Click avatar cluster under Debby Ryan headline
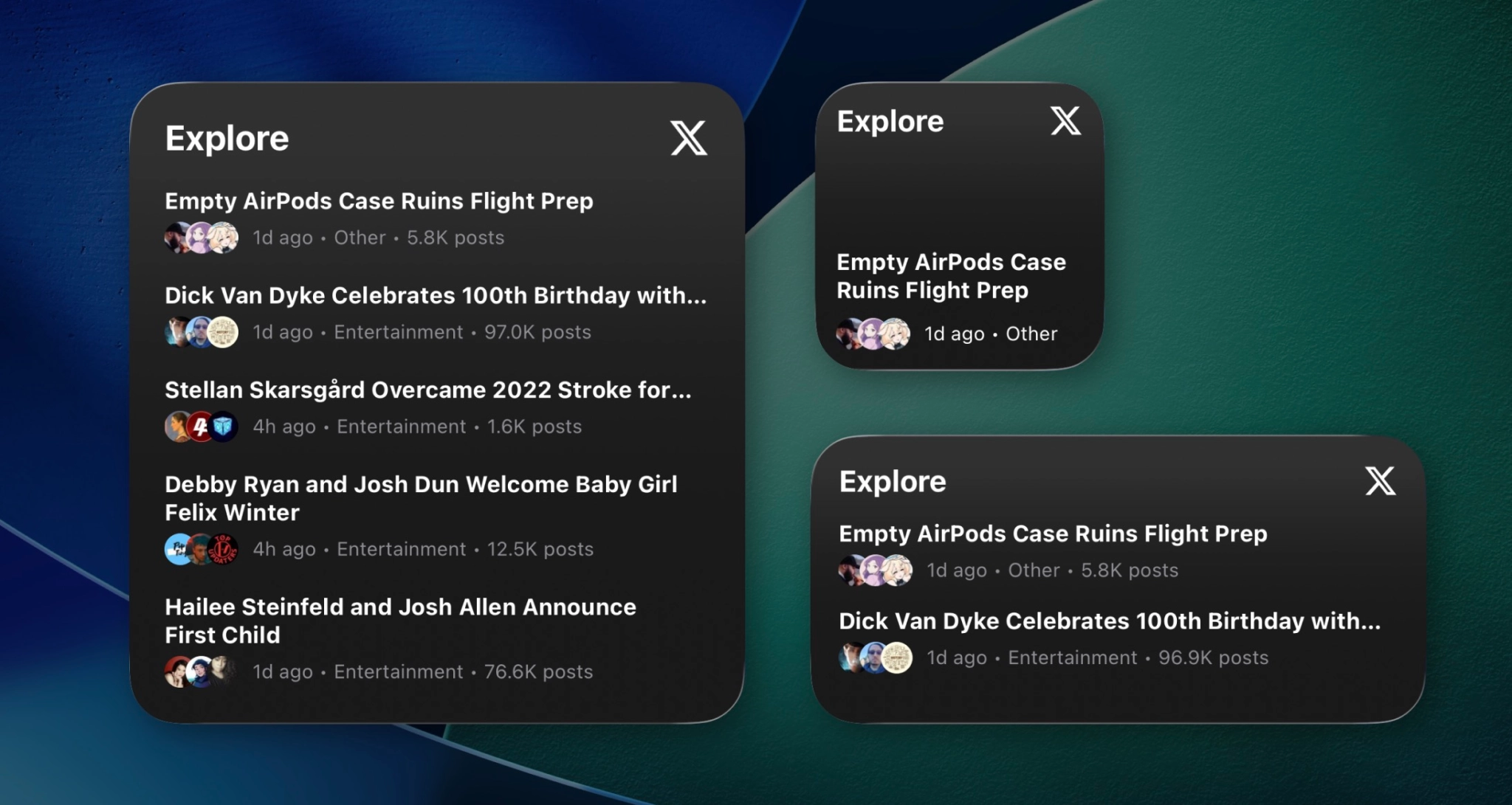Image resolution: width=1512 pixels, height=805 pixels. click(201, 549)
